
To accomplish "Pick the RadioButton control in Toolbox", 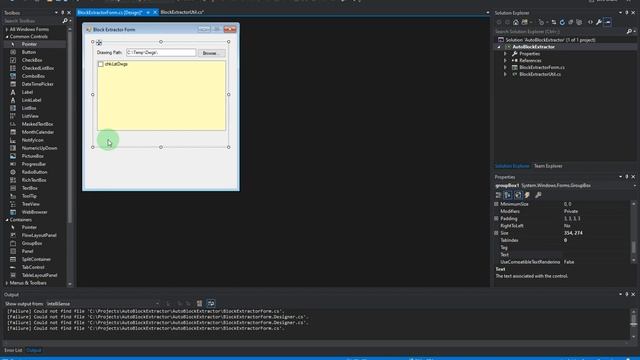I will click(35, 172).
